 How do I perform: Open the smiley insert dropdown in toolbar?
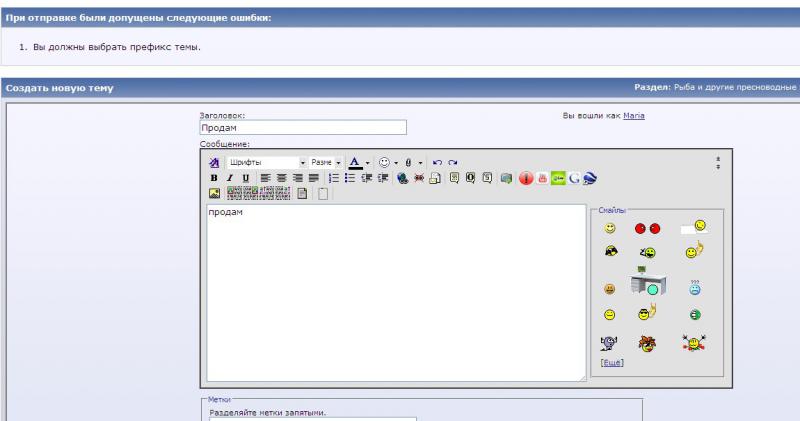point(395,162)
